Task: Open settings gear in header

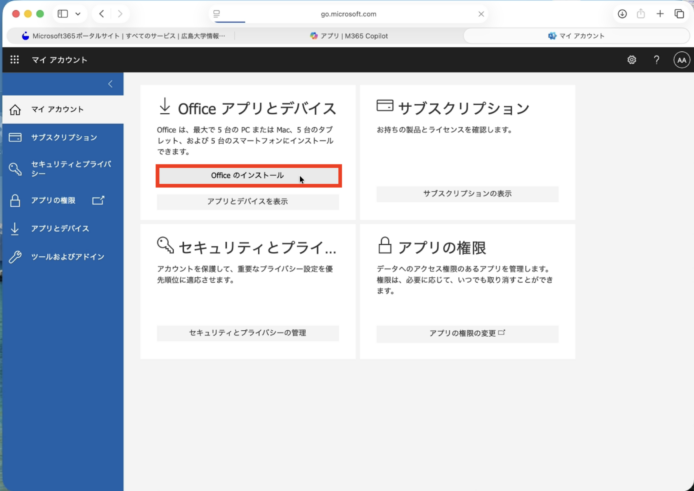Action: click(x=632, y=60)
